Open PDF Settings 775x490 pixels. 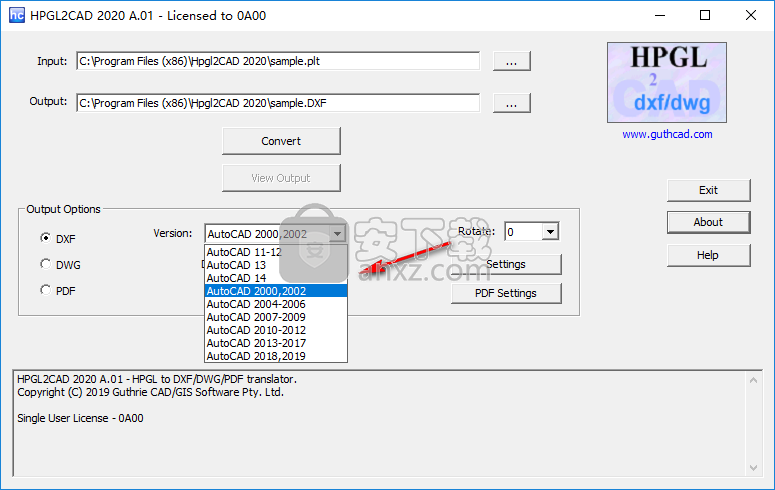[506, 293]
